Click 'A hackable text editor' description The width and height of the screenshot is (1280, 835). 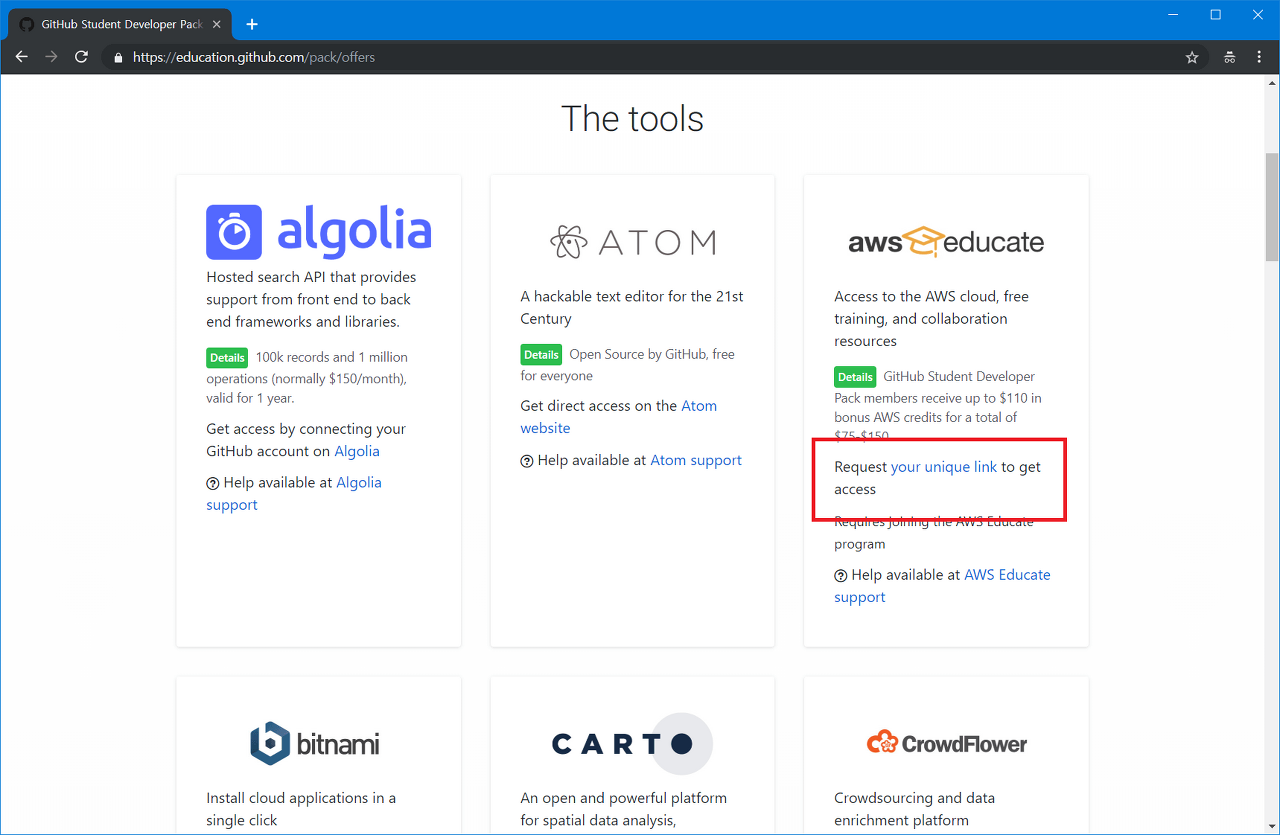pyautogui.click(x=632, y=307)
